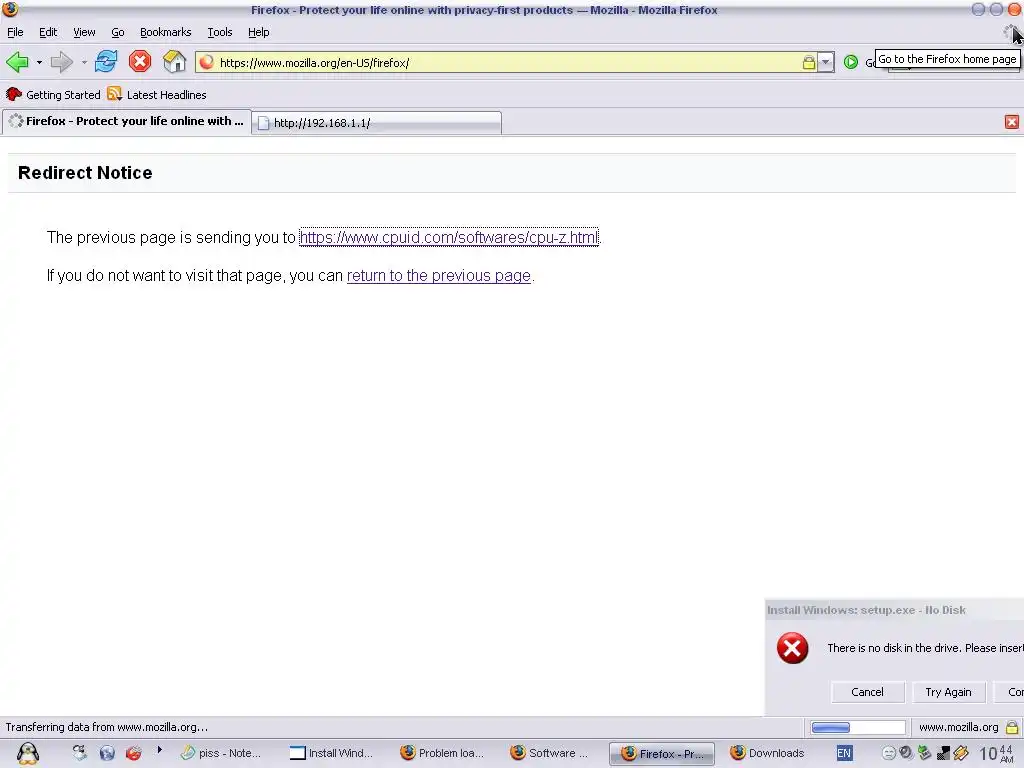Image resolution: width=1024 pixels, height=768 pixels.
Task: Go to the Home page icon
Action: coord(174,62)
